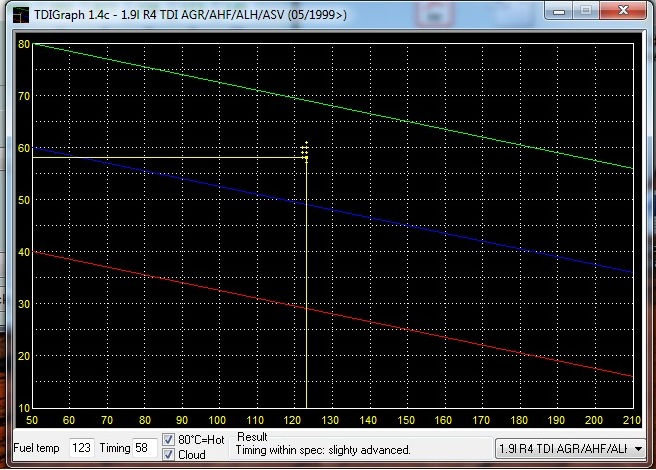Click the Timing value input box

[x=143, y=448]
